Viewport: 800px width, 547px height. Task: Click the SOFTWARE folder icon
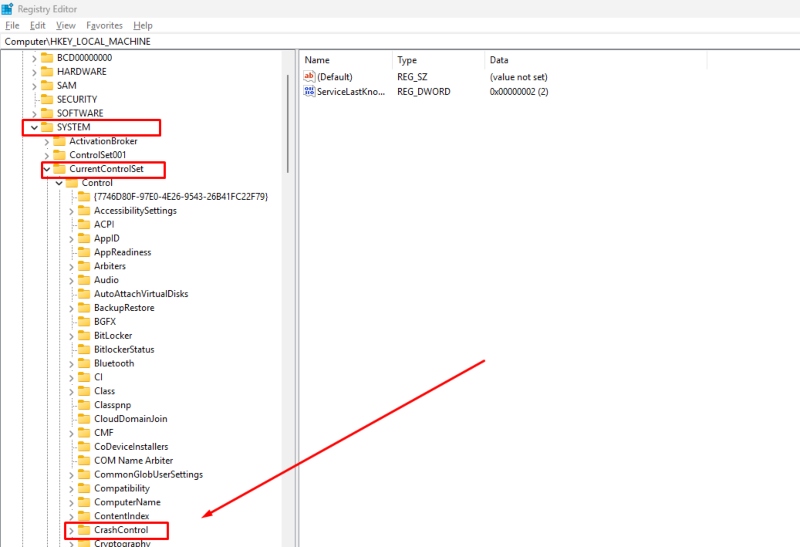tap(47, 113)
